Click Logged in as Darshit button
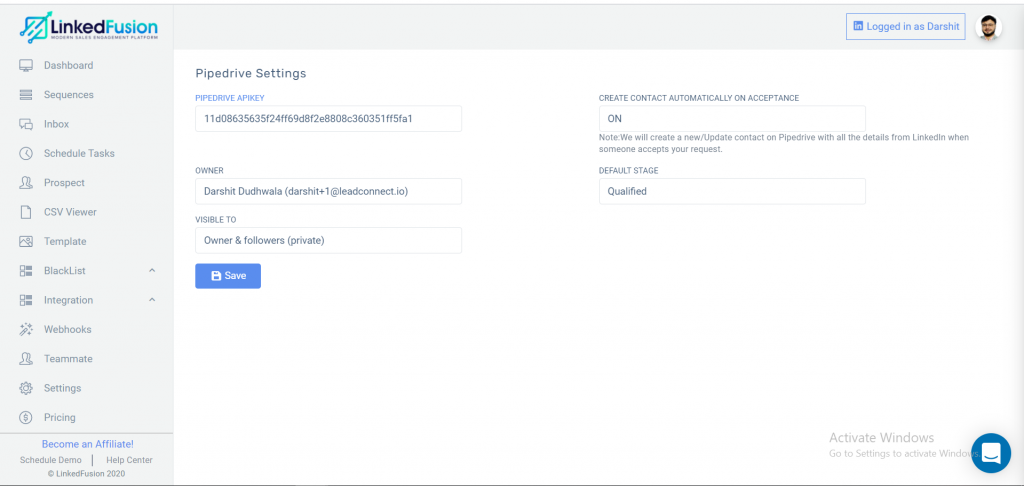Screen dimensions: 1024x486 pyautogui.click(x=905, y=27)
